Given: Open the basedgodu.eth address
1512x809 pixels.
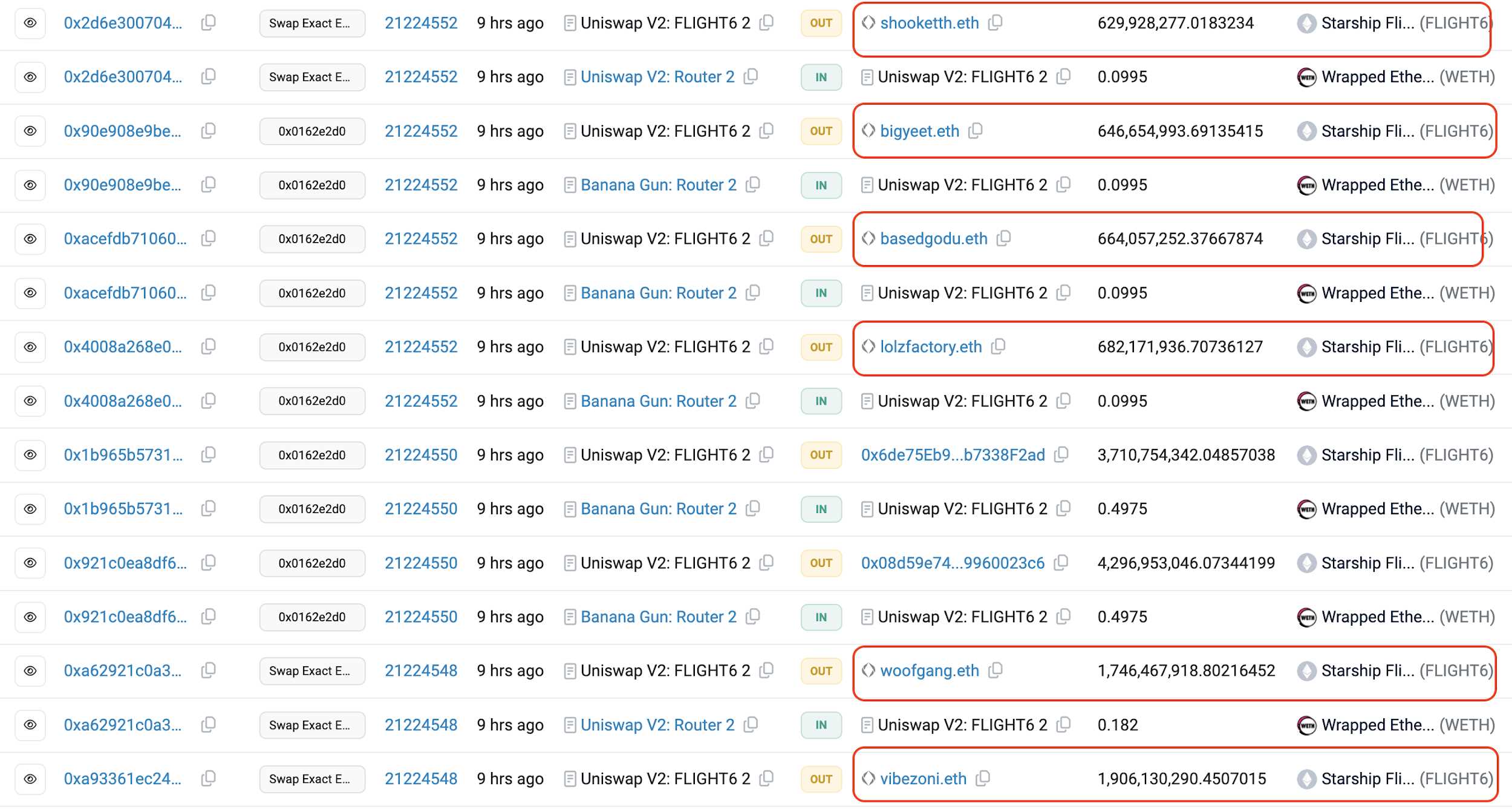Looking at the screenshot, I should pos(933,239).
